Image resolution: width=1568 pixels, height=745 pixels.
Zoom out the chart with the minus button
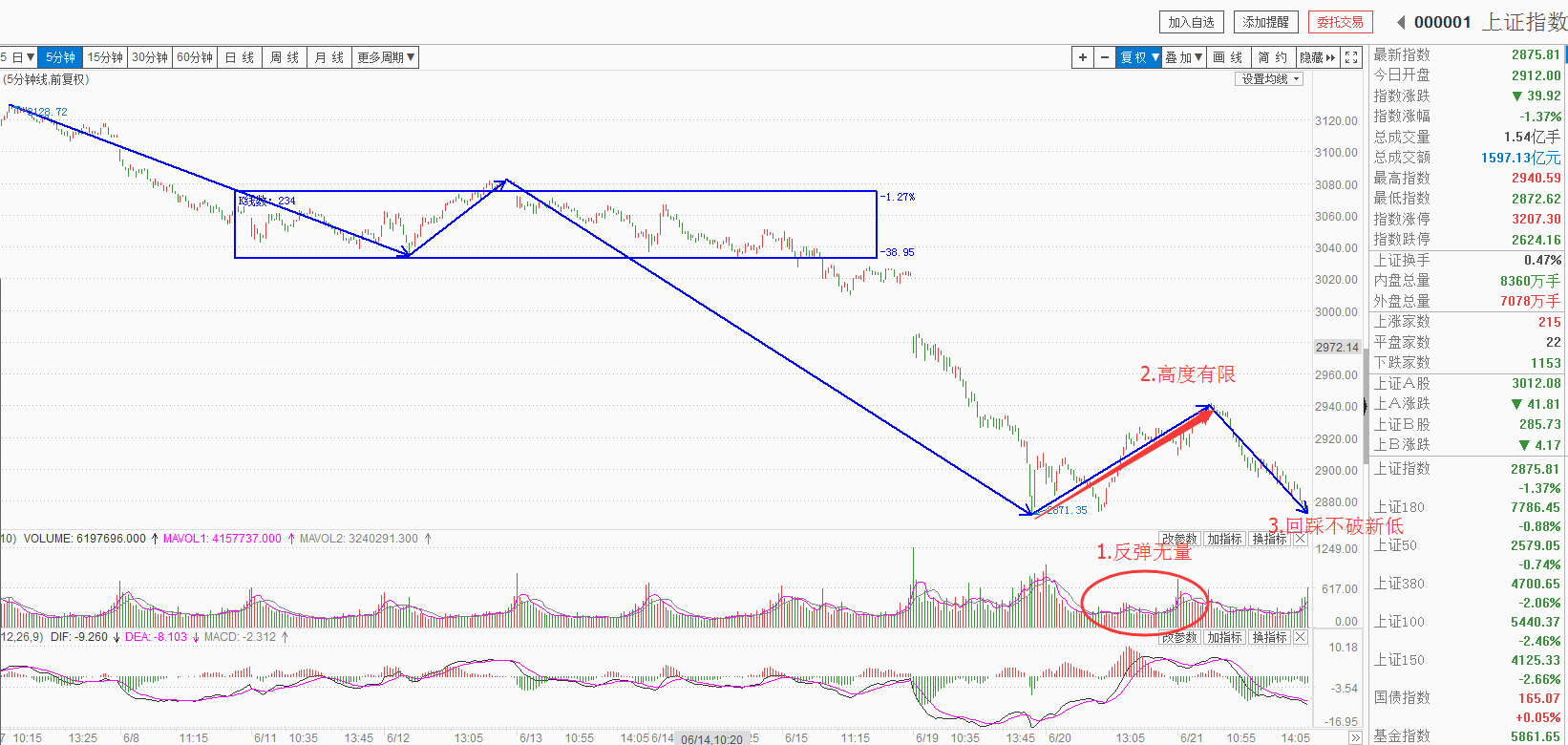tap(1105, 57)
